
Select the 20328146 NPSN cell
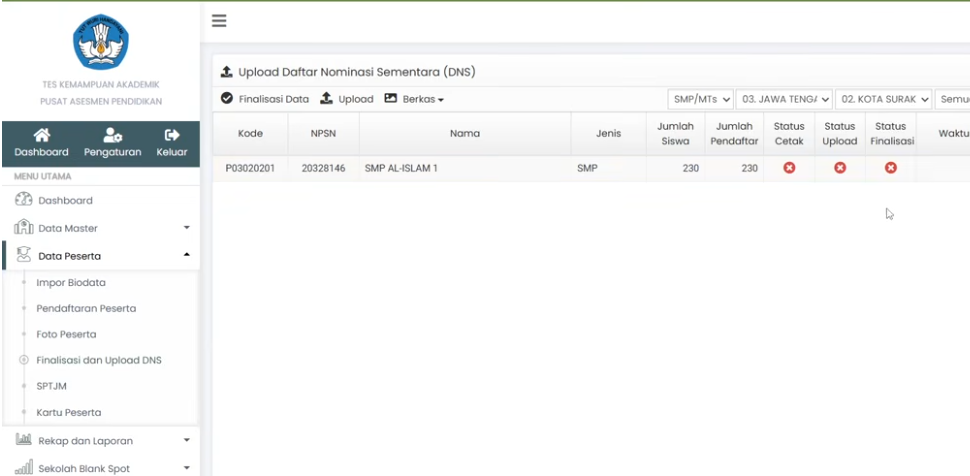tap(324, 168)
